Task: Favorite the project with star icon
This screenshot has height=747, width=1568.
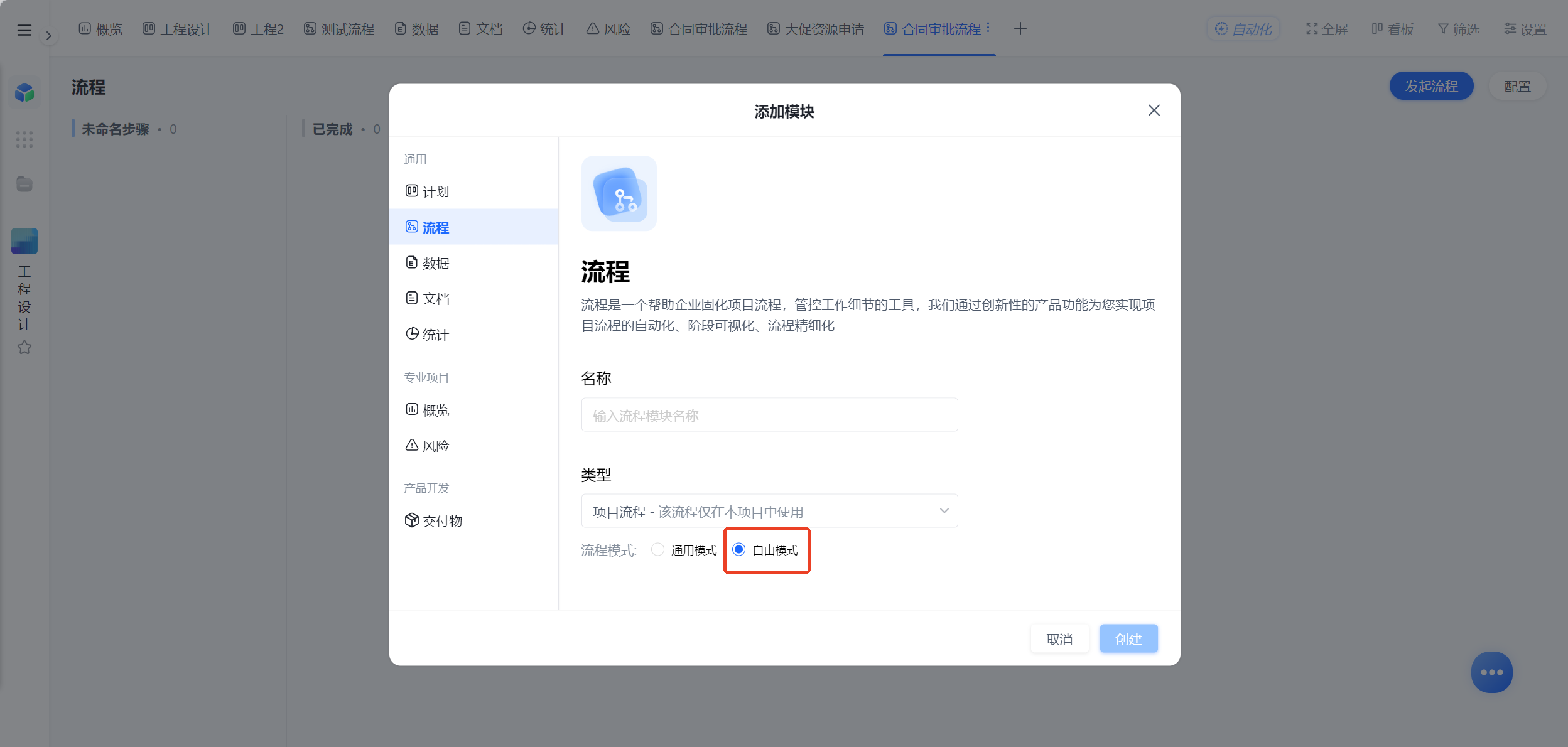Action: click(x=24, y=347)
